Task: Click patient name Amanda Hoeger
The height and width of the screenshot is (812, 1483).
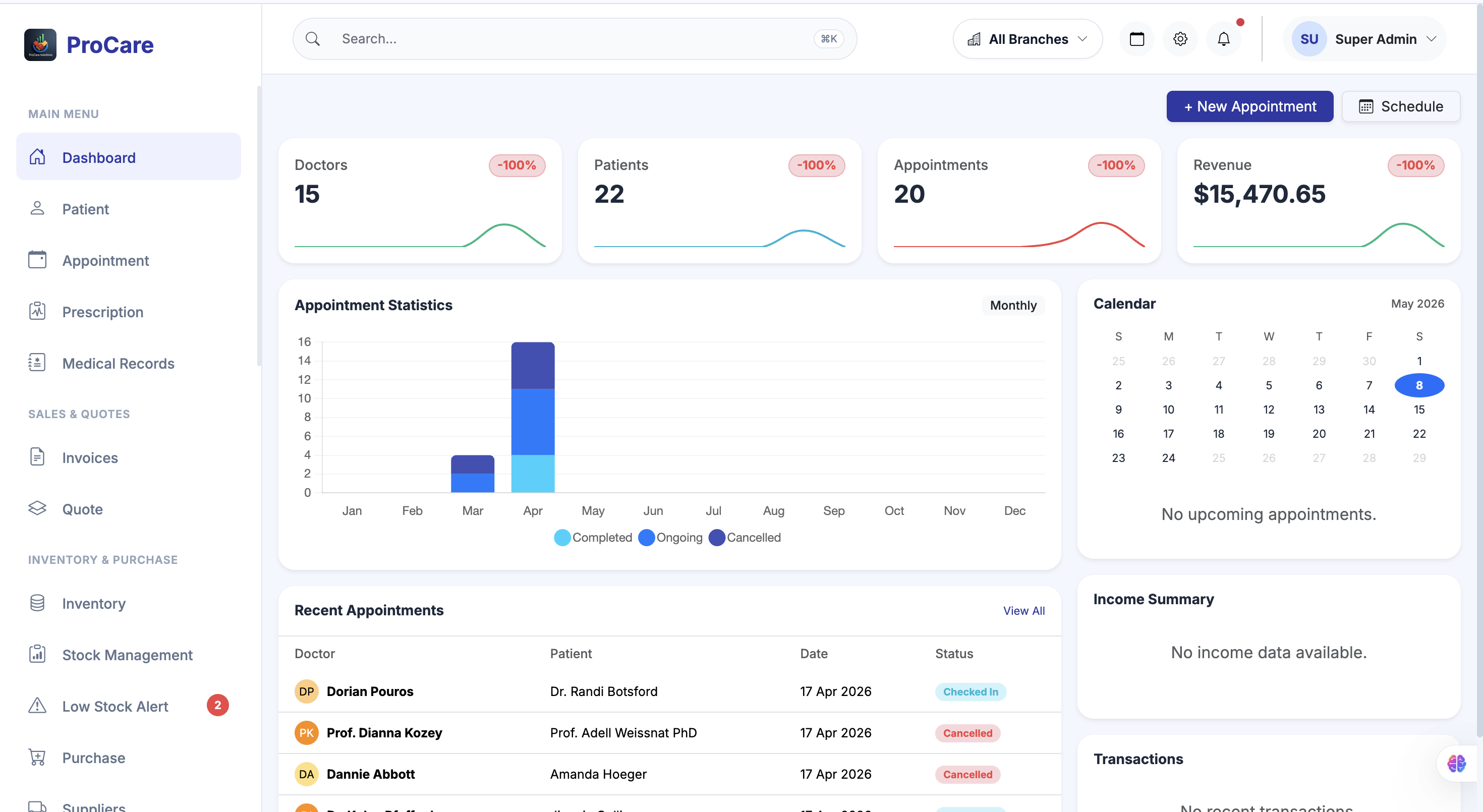Action: pyautogui.click(x=598, y=774)
